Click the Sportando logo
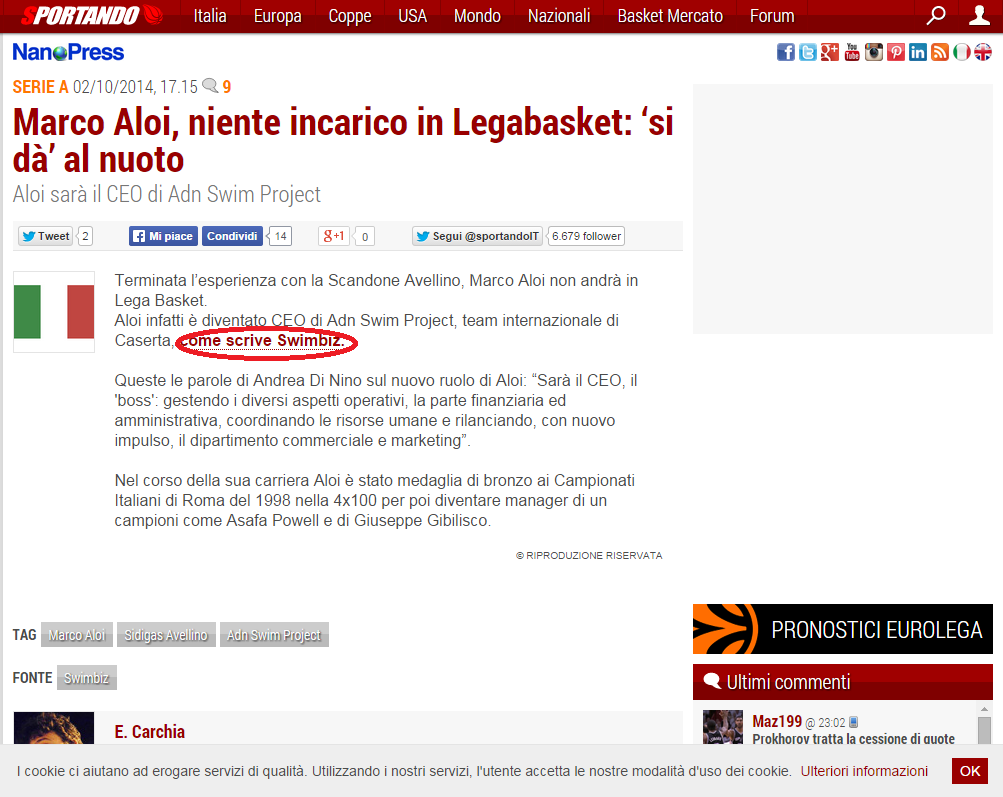Image resolution: width=1003 pixels, height=797 pixels. tap(91, 15)
